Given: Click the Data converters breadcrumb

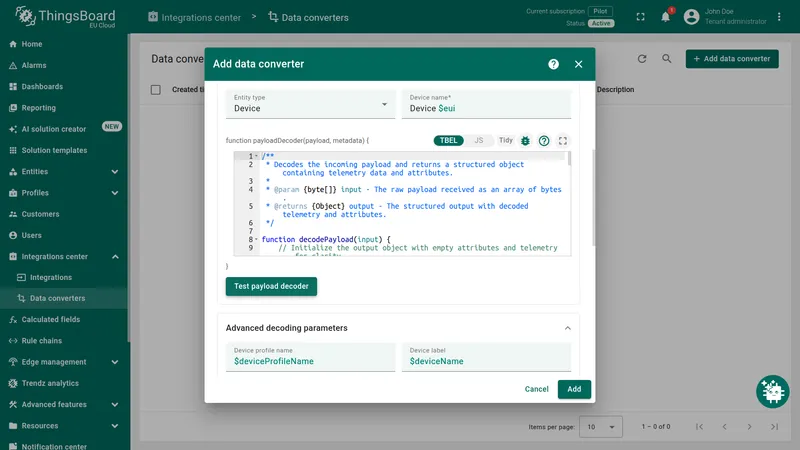Looking at the screenshot, I should pos(308,17).
